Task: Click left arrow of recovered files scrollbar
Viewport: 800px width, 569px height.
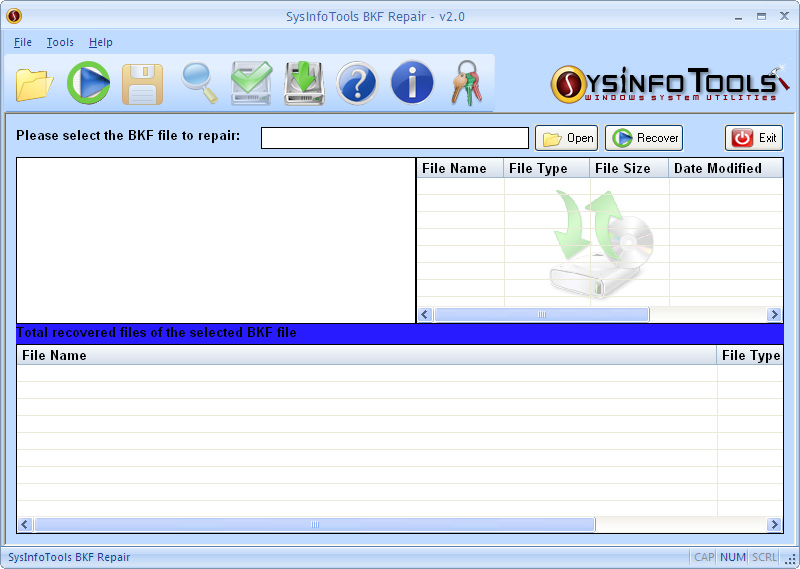Action: [x=25, y=525]
